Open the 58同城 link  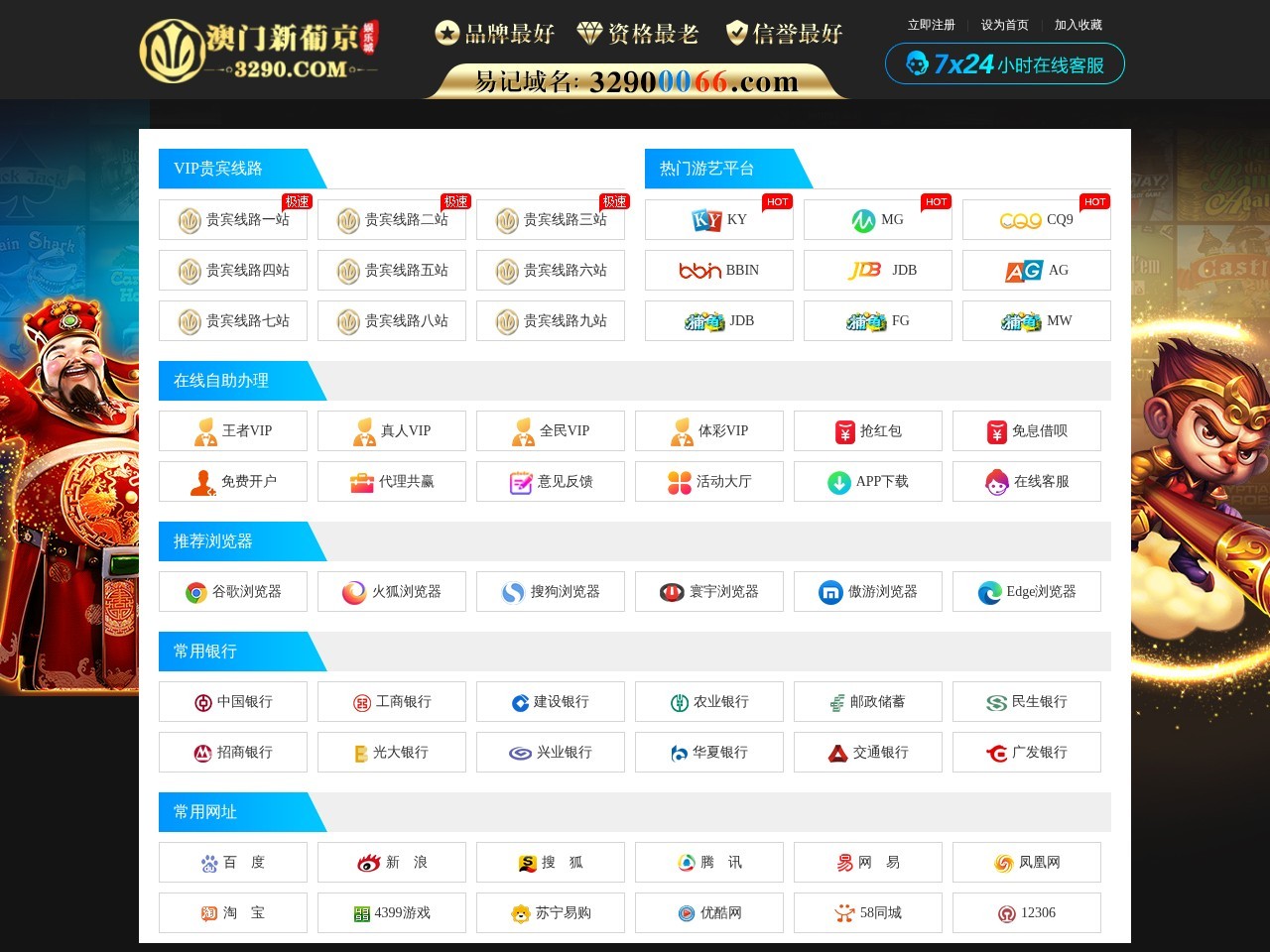click(868, 913)
